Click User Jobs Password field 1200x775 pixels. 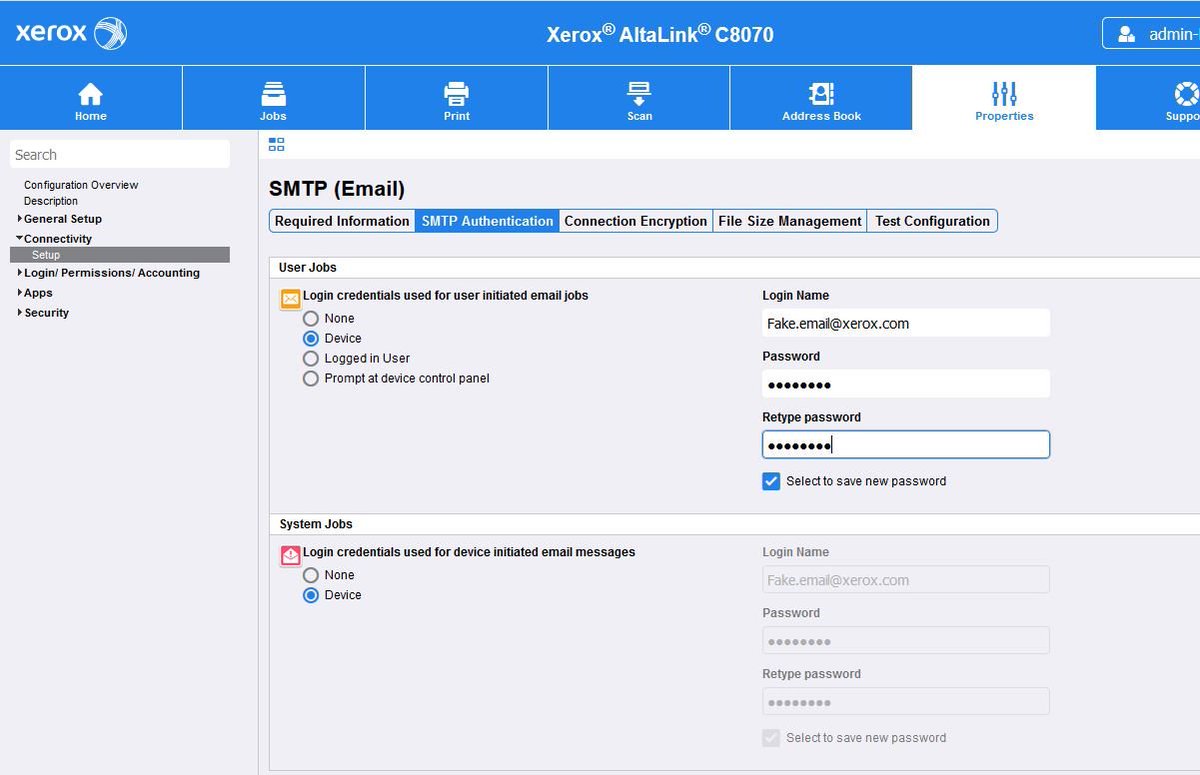(906, 384)
